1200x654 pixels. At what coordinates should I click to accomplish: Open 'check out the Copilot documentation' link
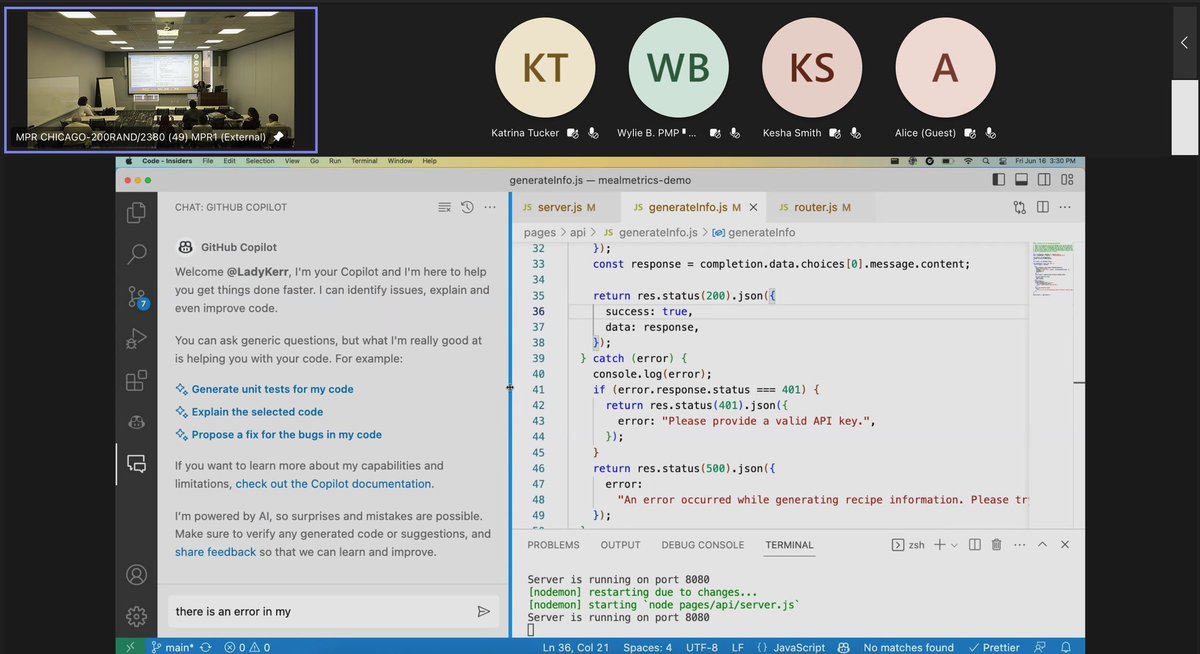[334, 484]
